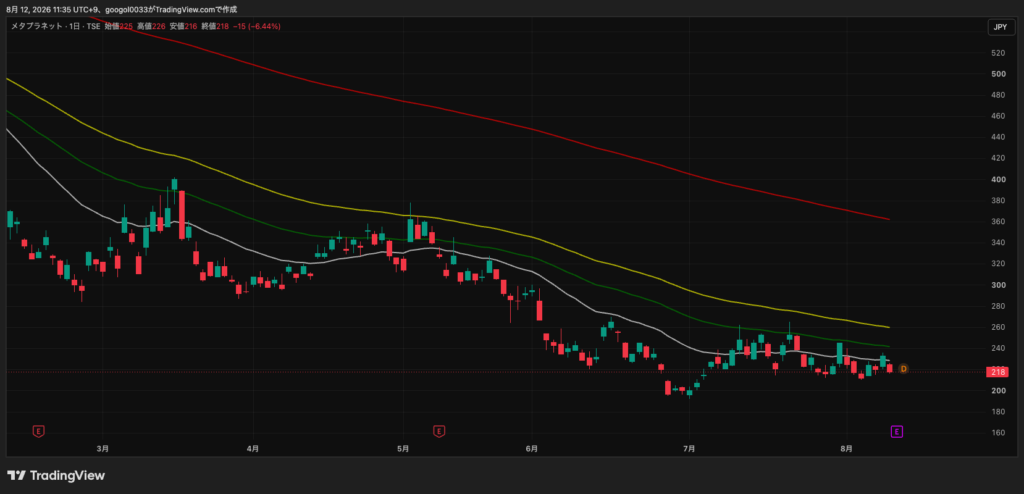Viewport: 1024px width, 494px height.
Task: Click the 5月 label on time axis
Action: tap(403, 449)
